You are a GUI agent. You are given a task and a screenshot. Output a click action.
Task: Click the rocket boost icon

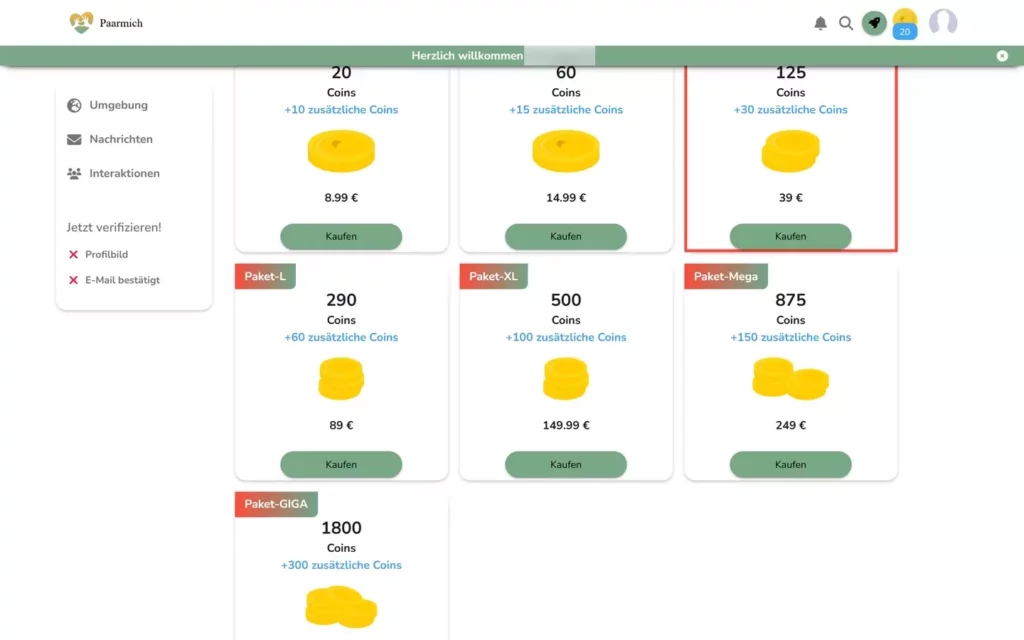(x=874, y=23)
